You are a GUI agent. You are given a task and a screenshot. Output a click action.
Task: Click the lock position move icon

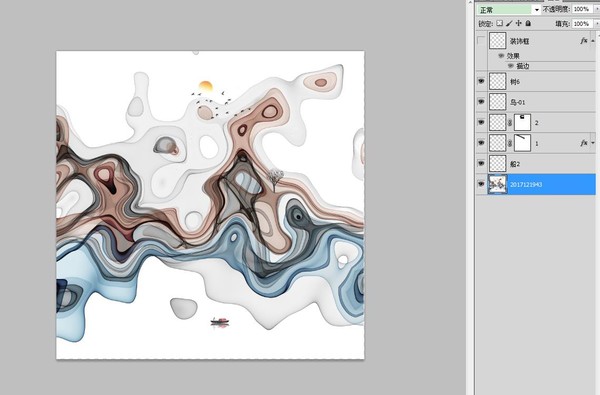[518, 23]
